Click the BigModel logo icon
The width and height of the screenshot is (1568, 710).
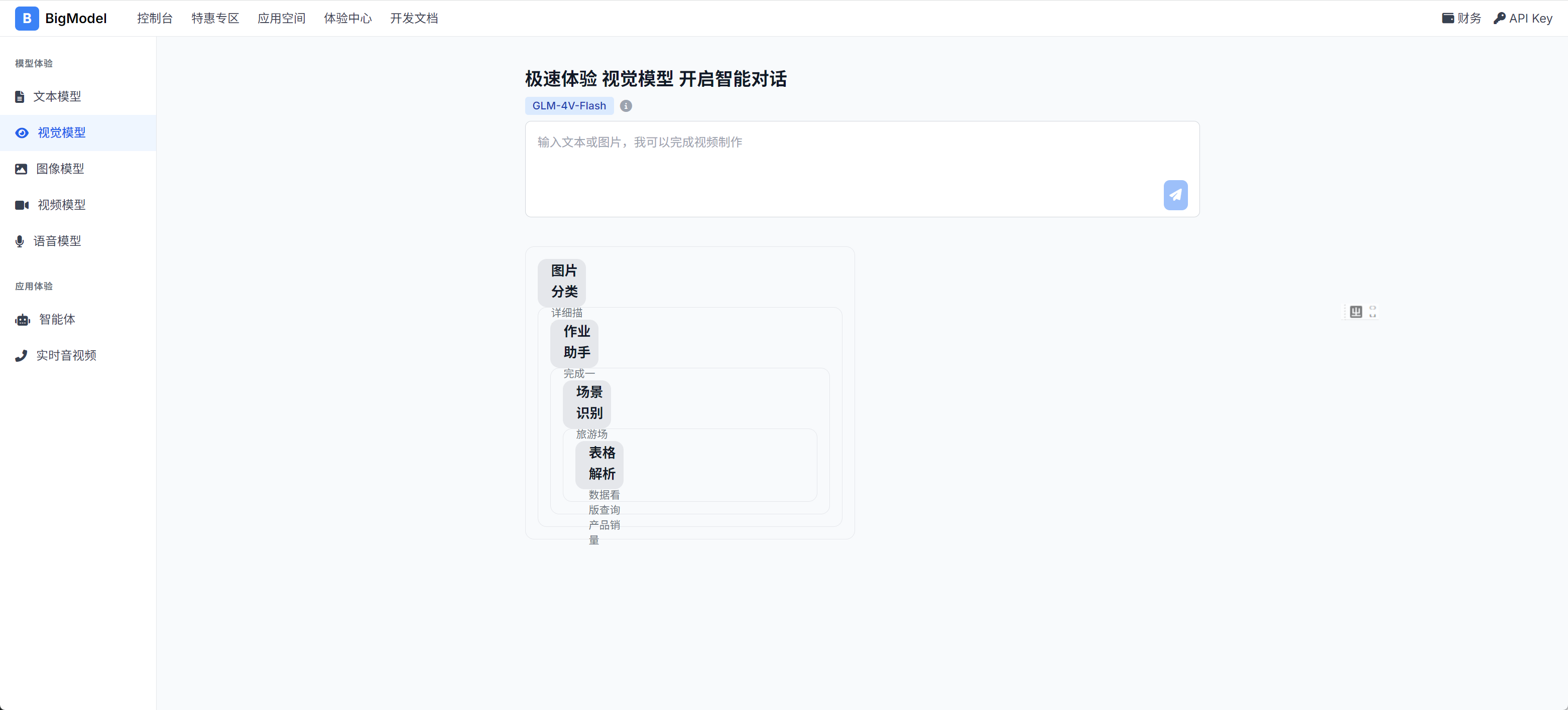[x=27, y=18]
